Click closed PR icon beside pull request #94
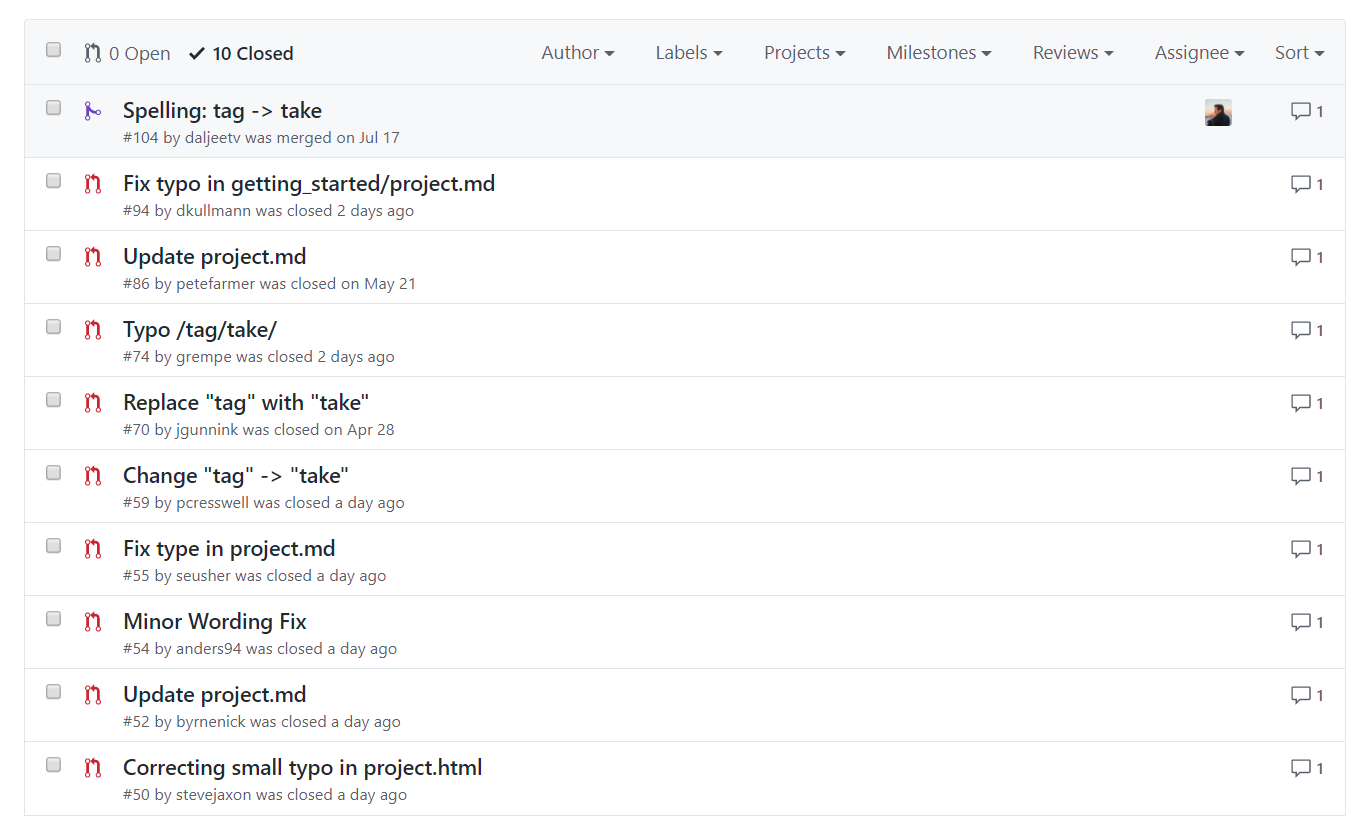Viewport: 1372px width, 834px height. tap(93, 184)
